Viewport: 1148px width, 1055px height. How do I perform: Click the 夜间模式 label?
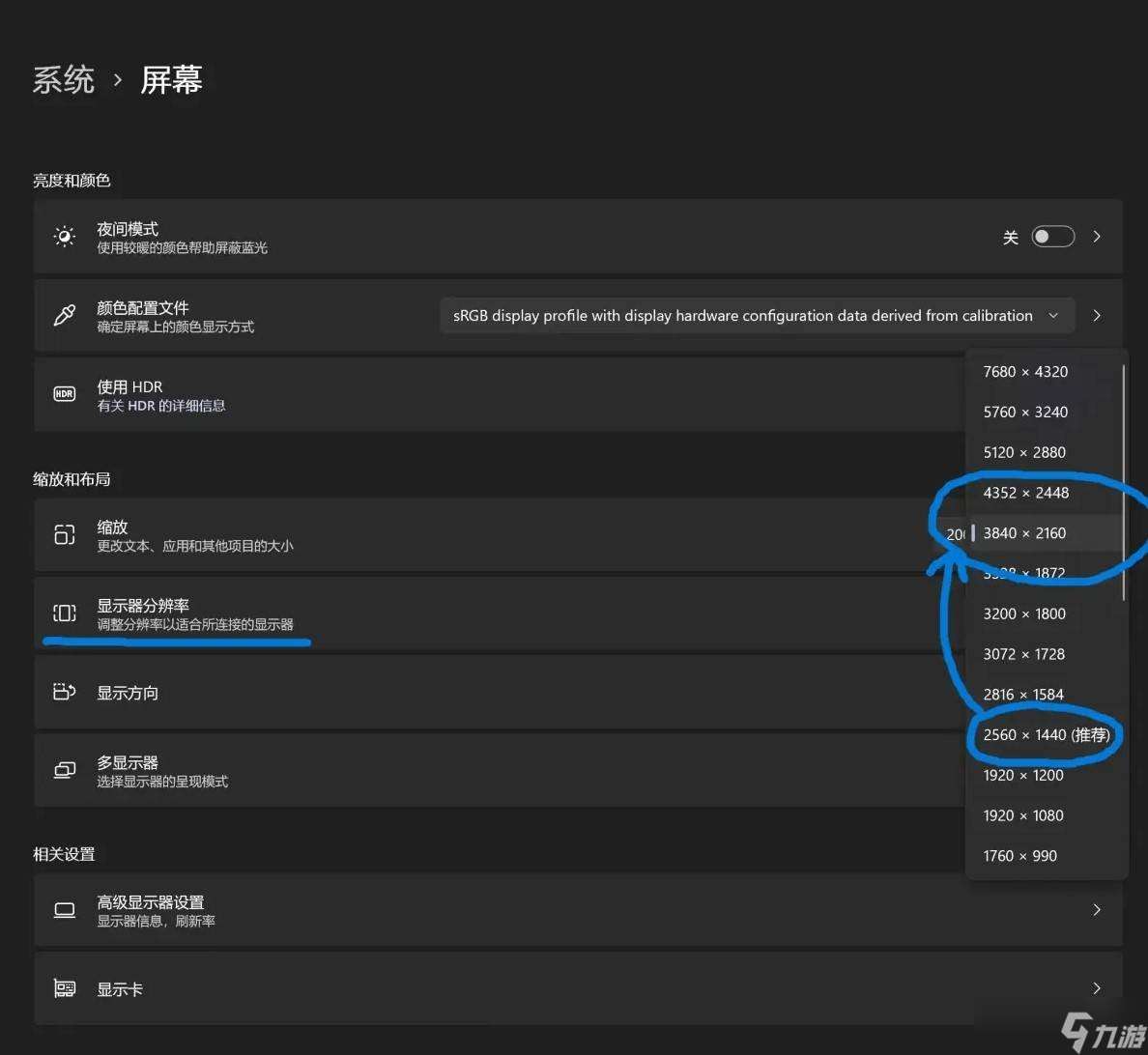click(128, 229)
